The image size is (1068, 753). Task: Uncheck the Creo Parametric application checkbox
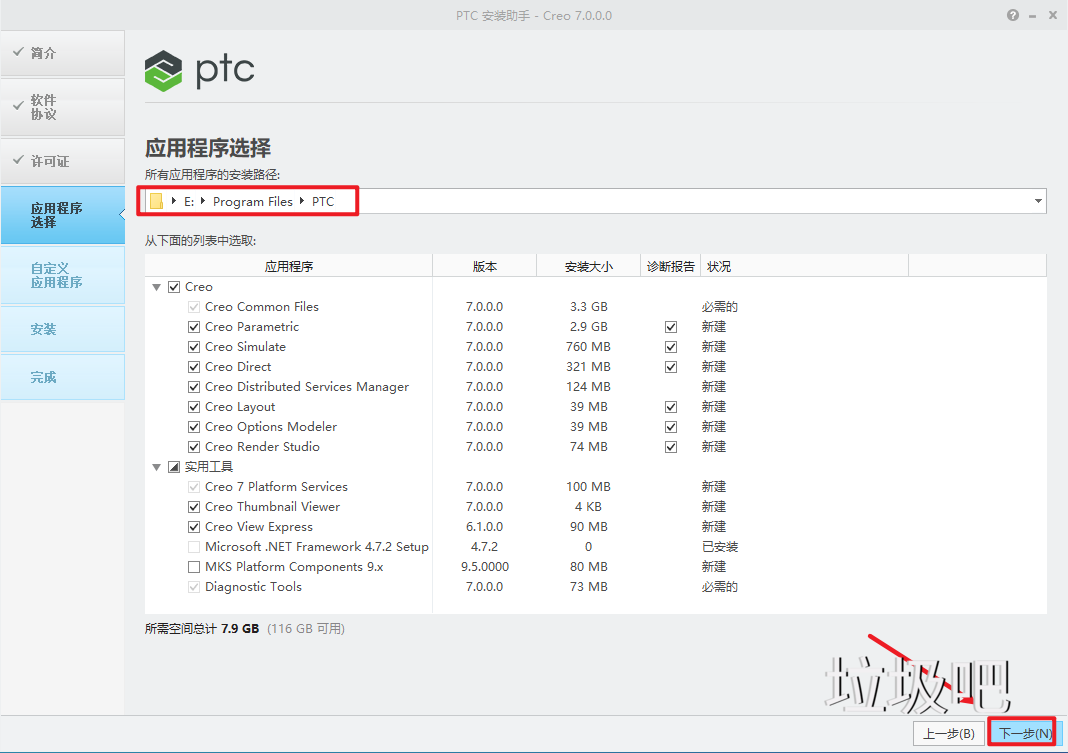tap(194, 327)
